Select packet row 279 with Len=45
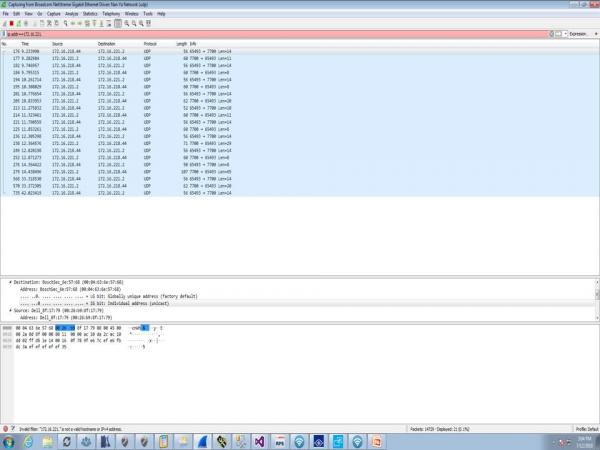Image resolution: width=600 pixels, height=450 pixels. [300, 172]
